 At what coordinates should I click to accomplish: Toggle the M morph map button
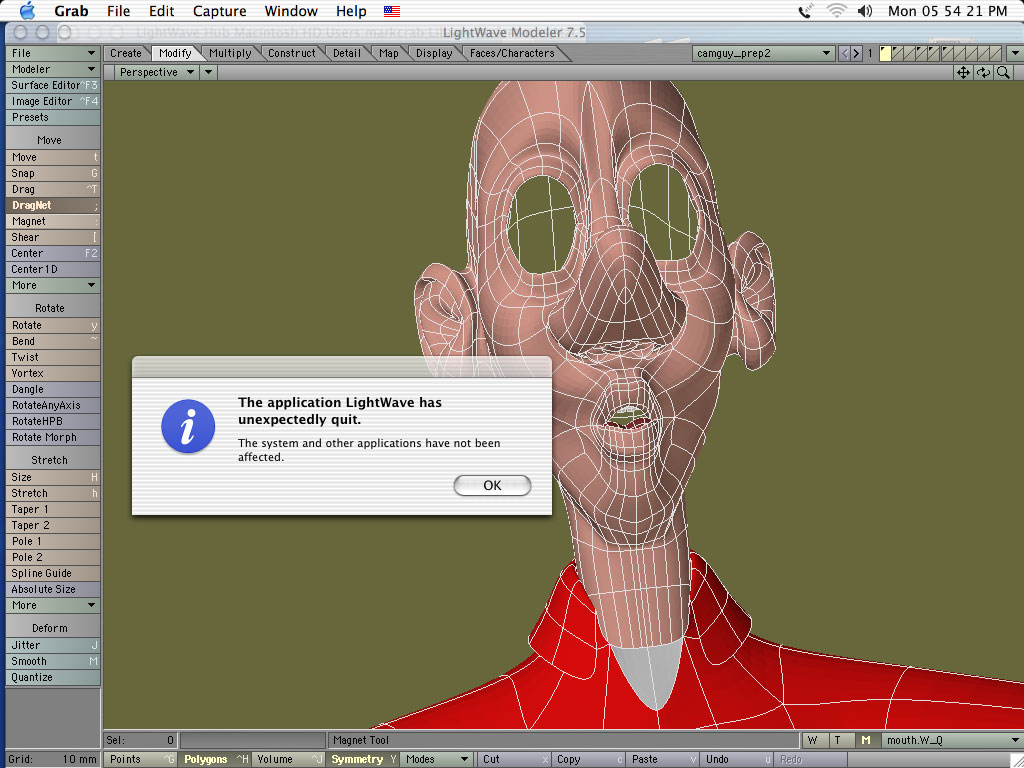tap(865, 740)
